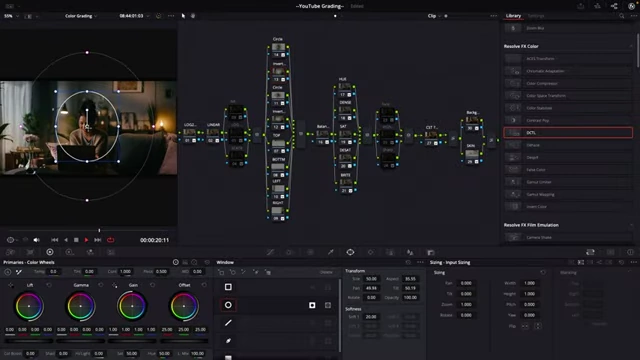
Task: Search the effects library
Action: (x=622, y=16)
